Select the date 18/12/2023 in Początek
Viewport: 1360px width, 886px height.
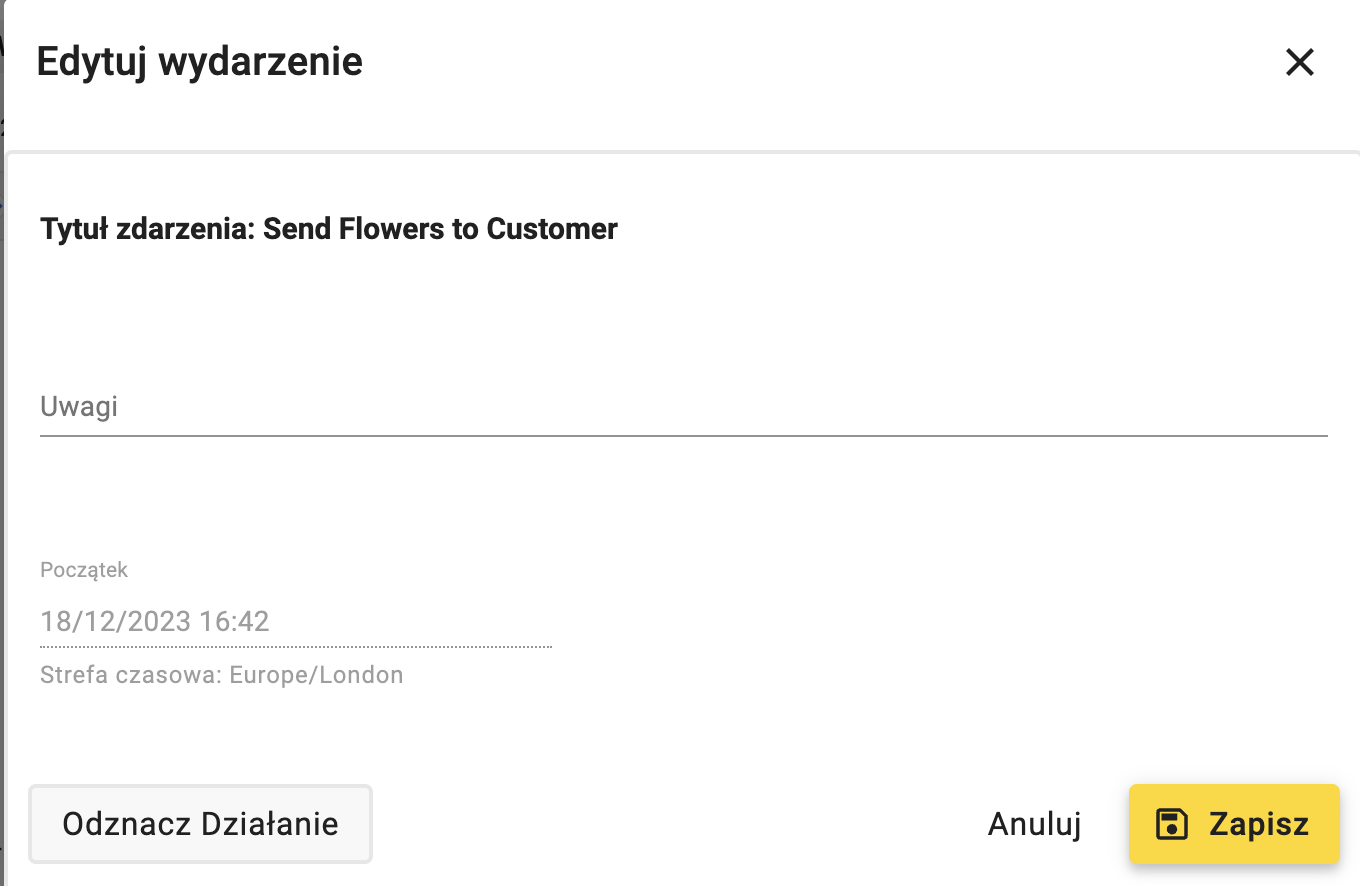pyautogui.click(x=116, y=621)
